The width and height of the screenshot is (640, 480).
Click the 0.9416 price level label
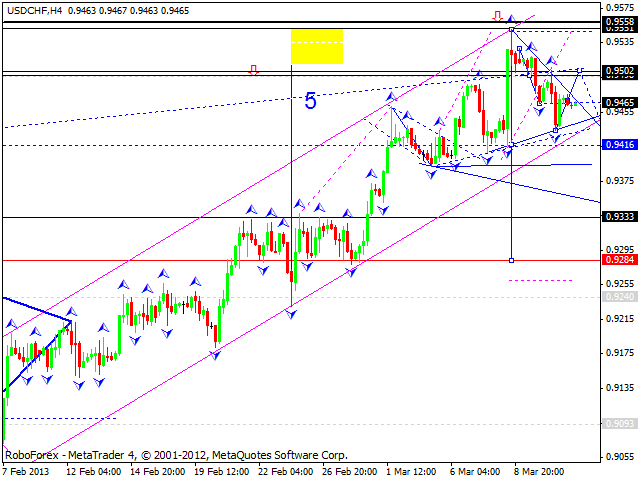click(x=620, y=145)
